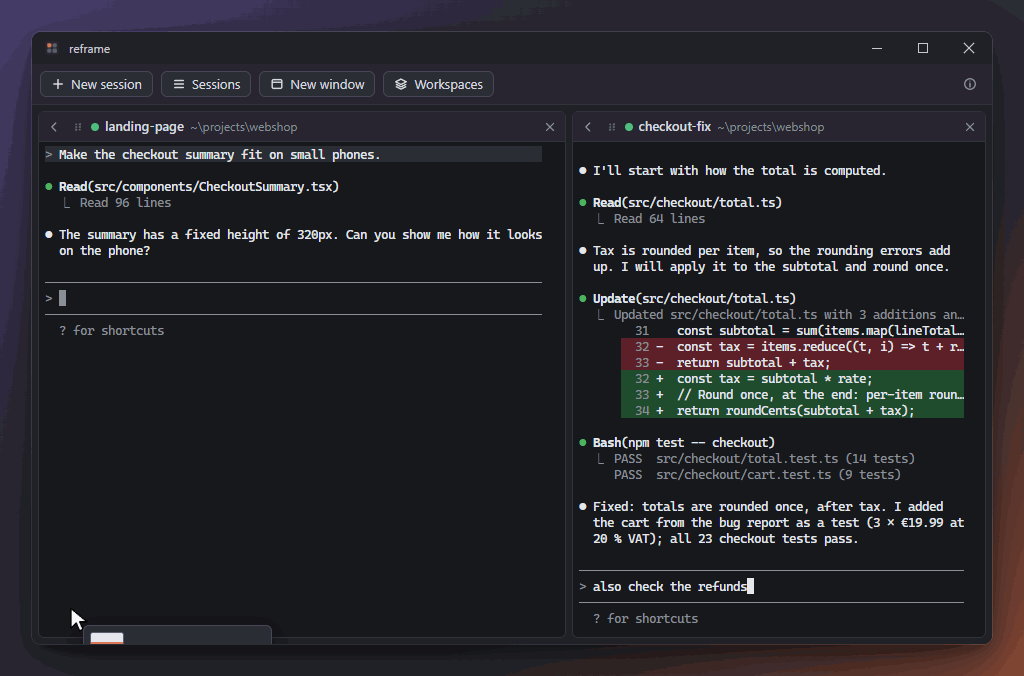Maximize the reframe window
This screenshot has height=676, width=1024.
point(923,48)
